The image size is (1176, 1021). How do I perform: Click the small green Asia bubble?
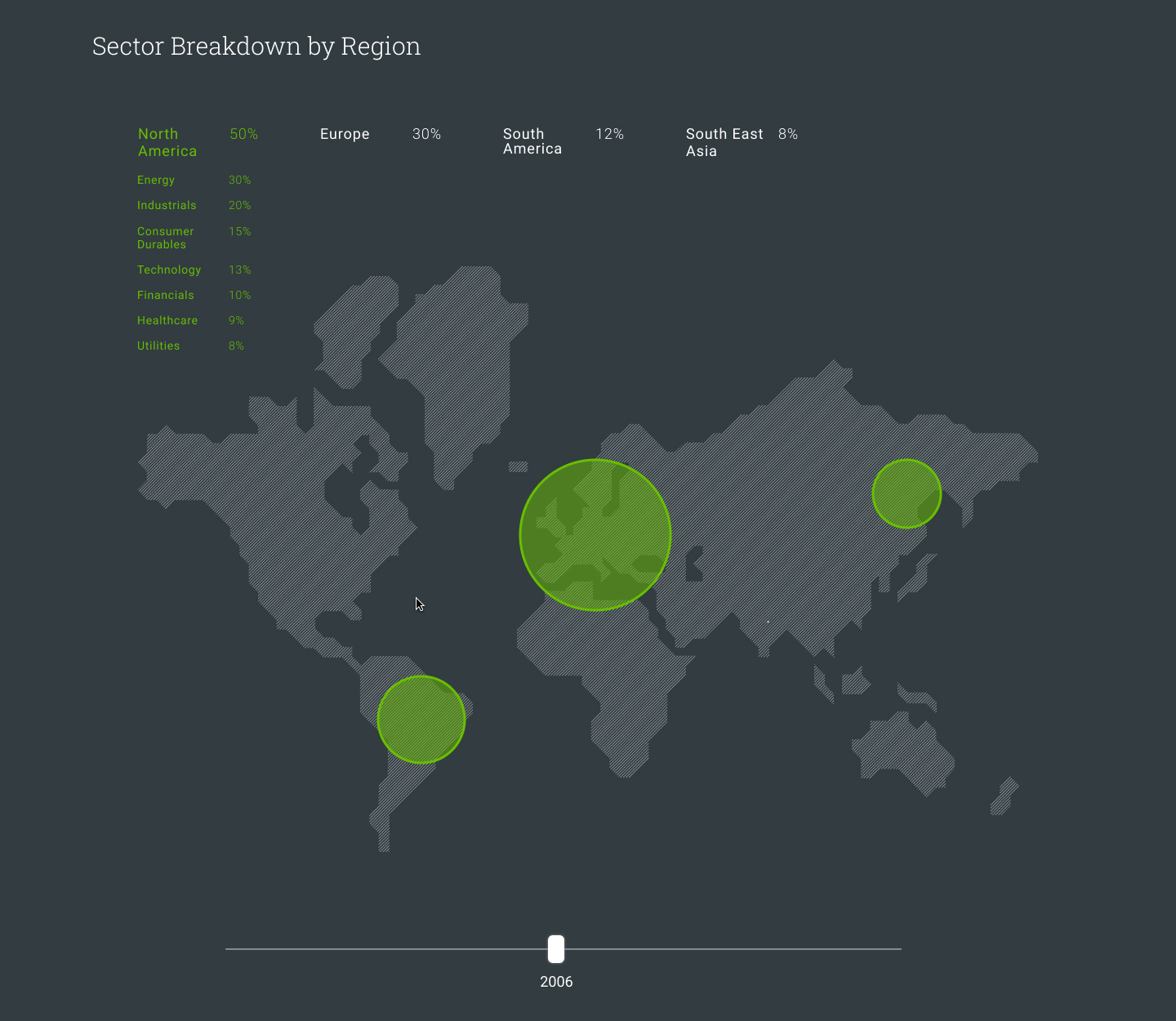[906, 493]
